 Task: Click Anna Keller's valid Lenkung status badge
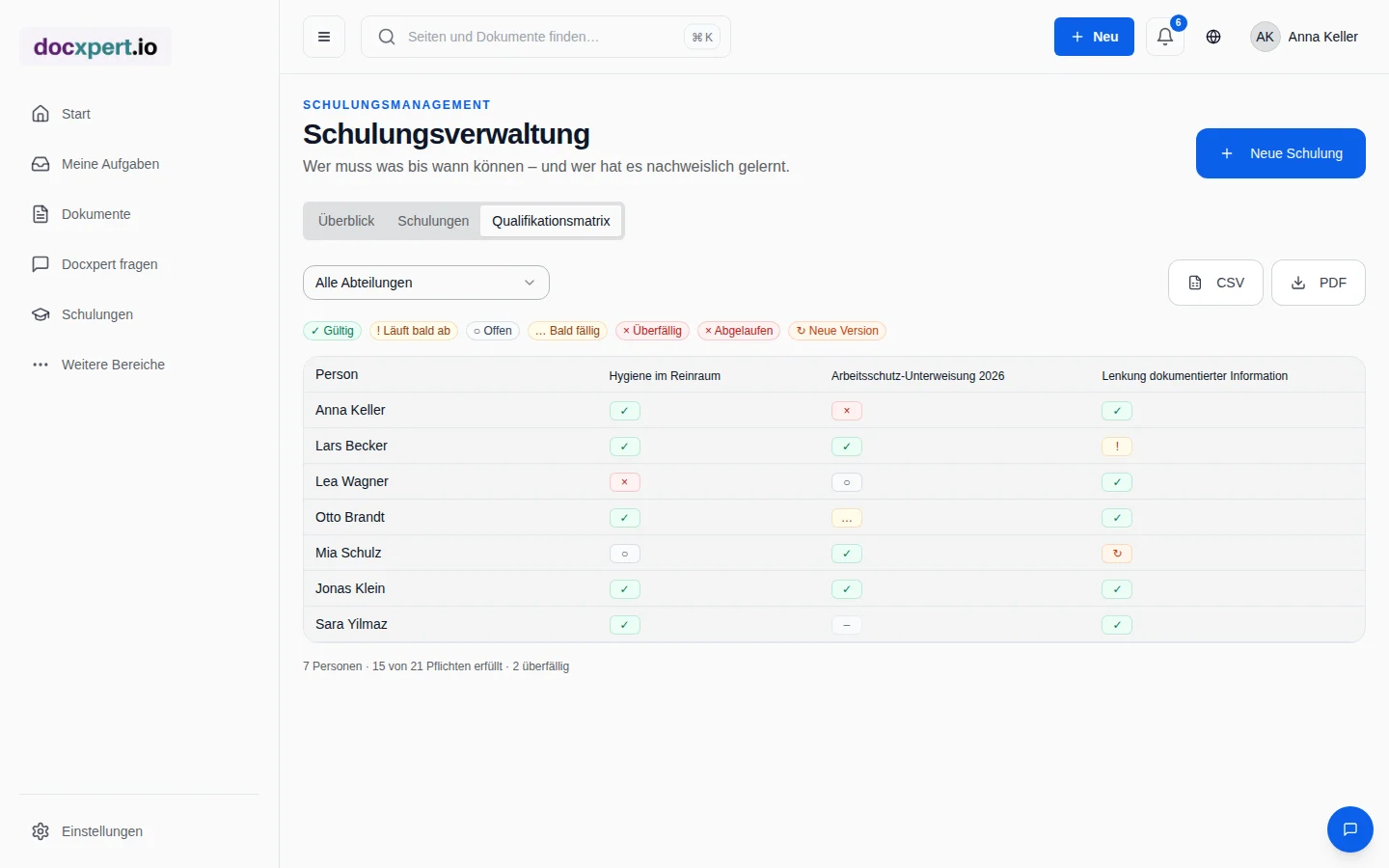(x=1117, y=411)
